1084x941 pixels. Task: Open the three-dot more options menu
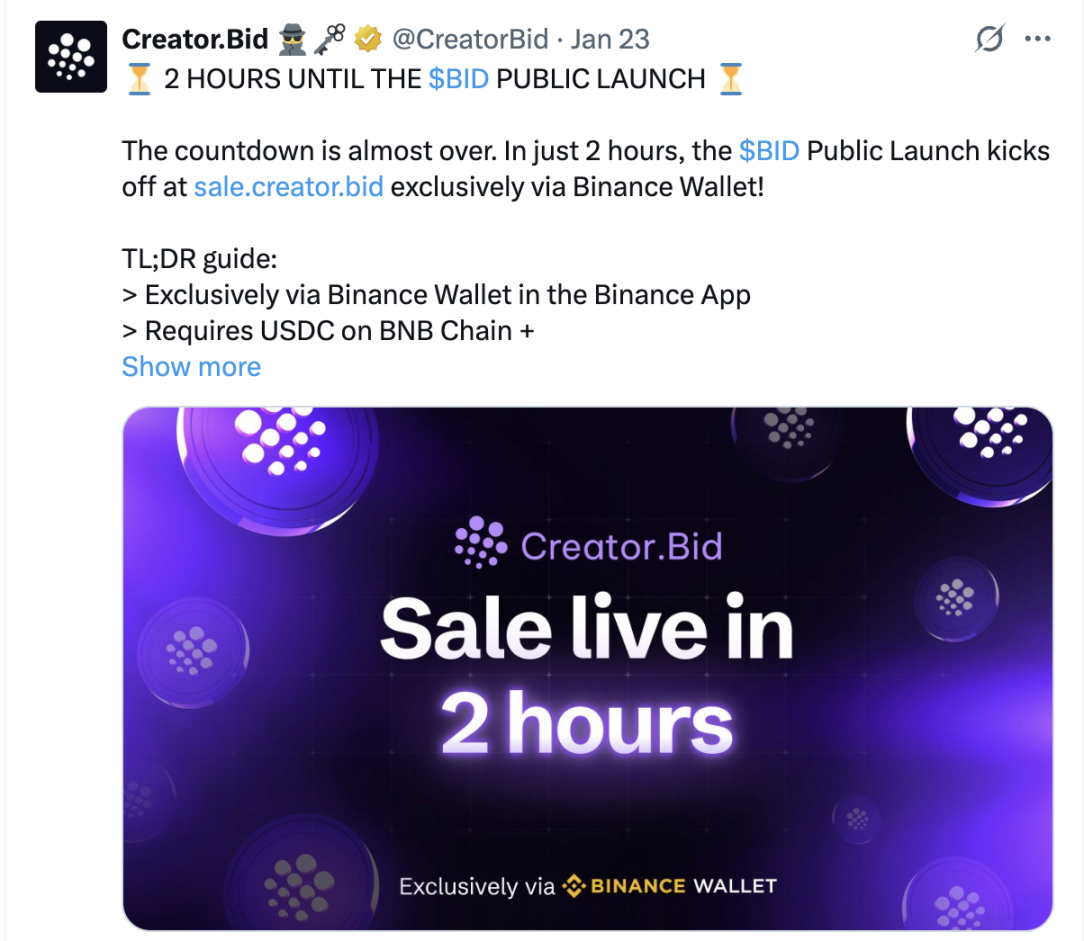pyautogui.click(x=1037, y=38)
